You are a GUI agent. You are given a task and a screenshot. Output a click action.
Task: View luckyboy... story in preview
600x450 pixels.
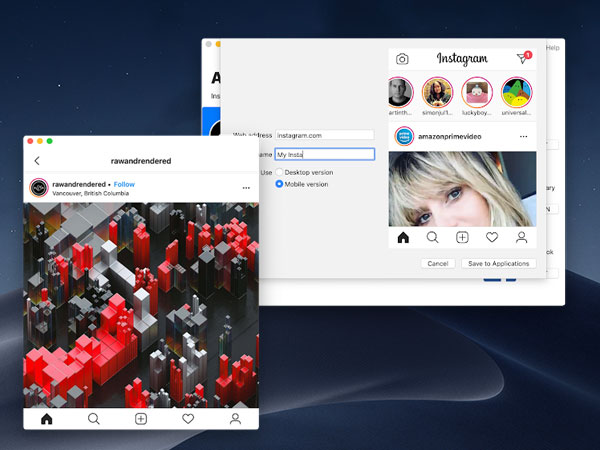tap(477, 92)
